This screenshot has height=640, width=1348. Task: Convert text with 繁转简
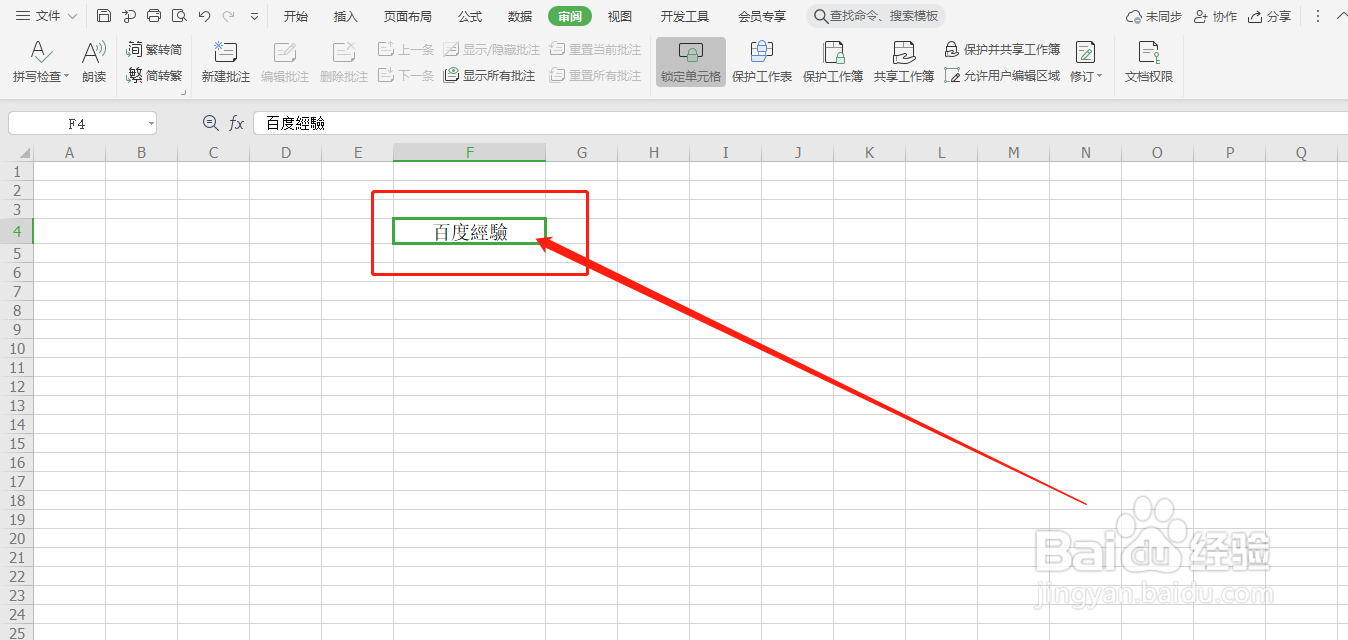pyautogui.click(x=155, y=49)
